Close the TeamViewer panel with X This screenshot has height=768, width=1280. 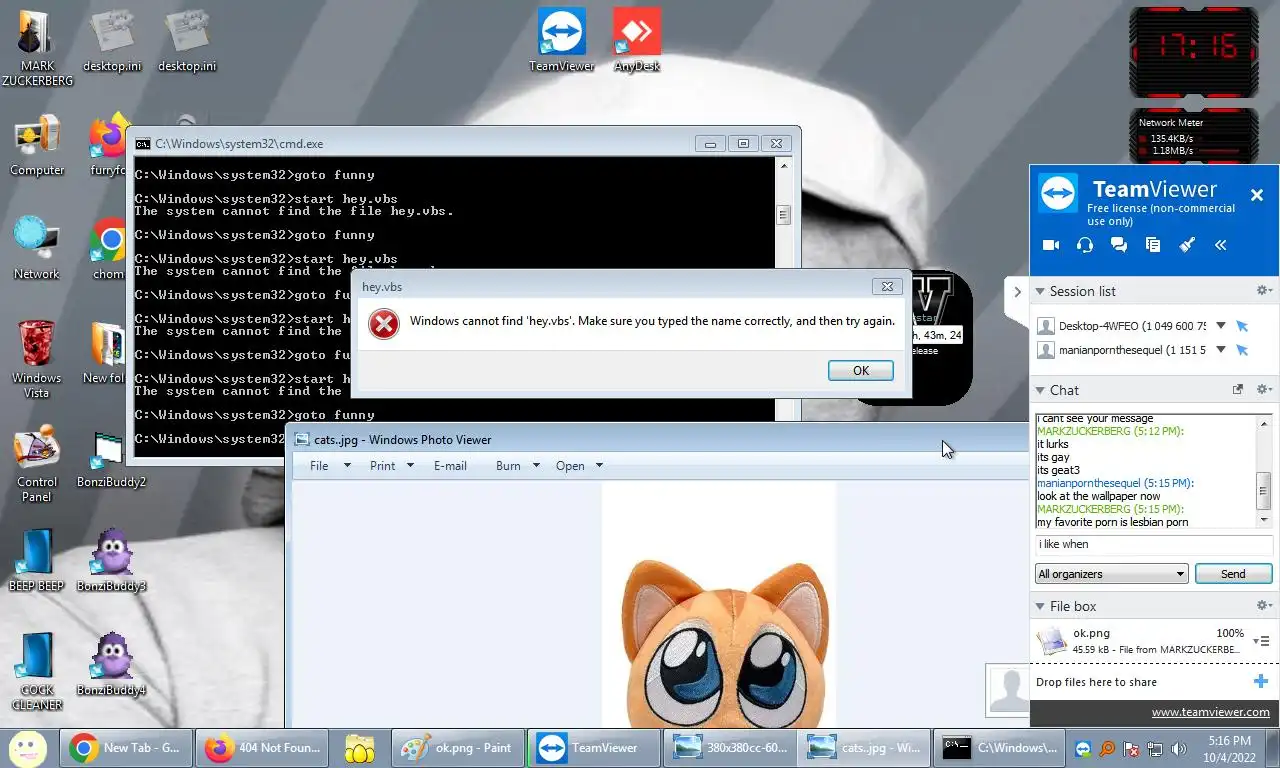[x=1257, y=195]
